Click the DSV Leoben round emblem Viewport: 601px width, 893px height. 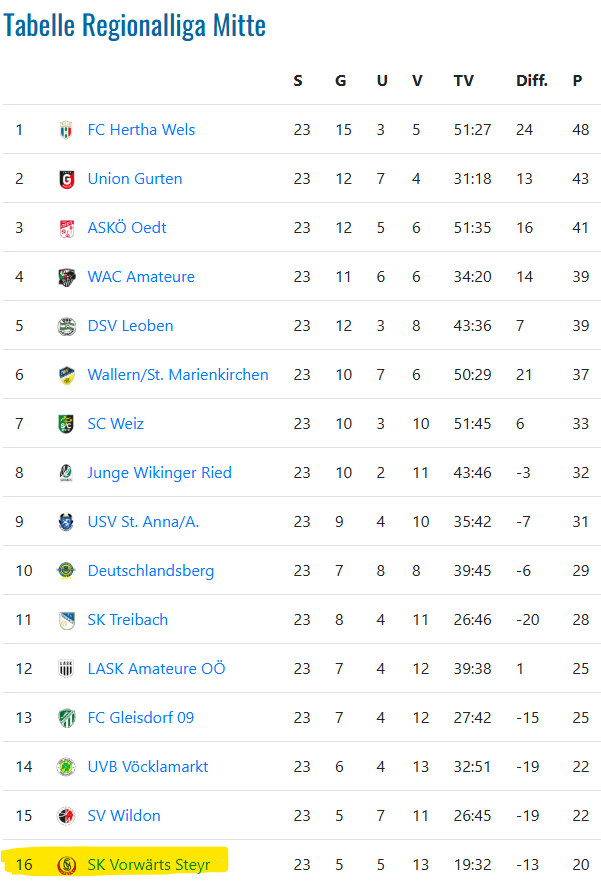(67, 326)
